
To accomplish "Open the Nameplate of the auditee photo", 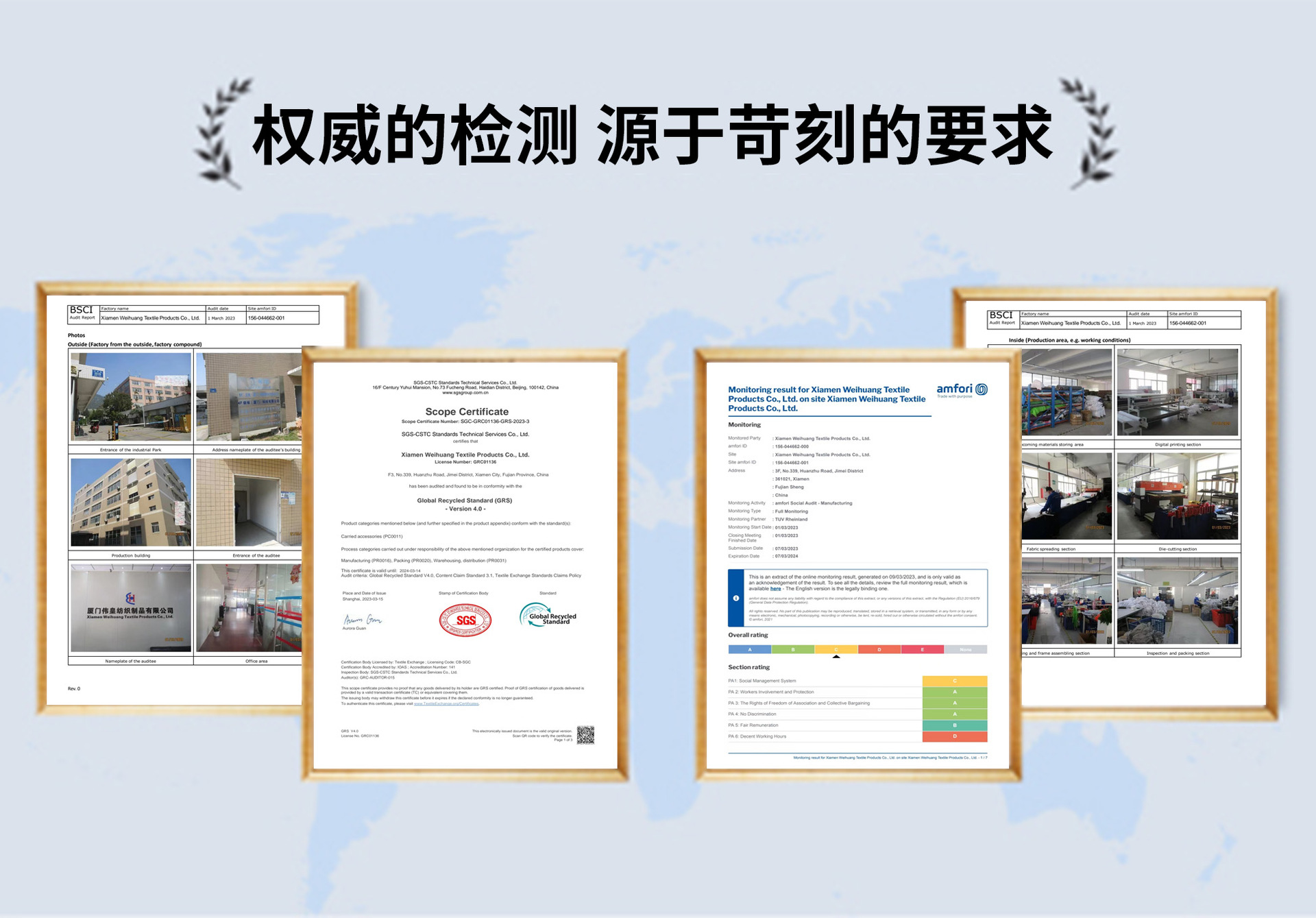I will coord(131,608).
